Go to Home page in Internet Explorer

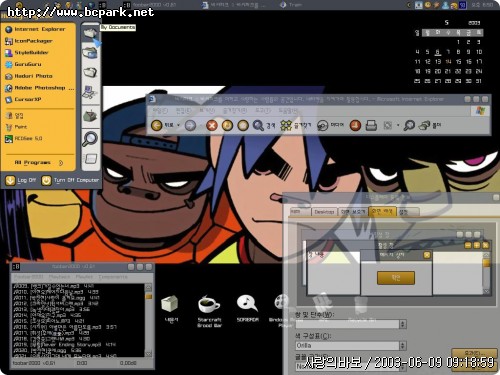[x=243, y=125]
